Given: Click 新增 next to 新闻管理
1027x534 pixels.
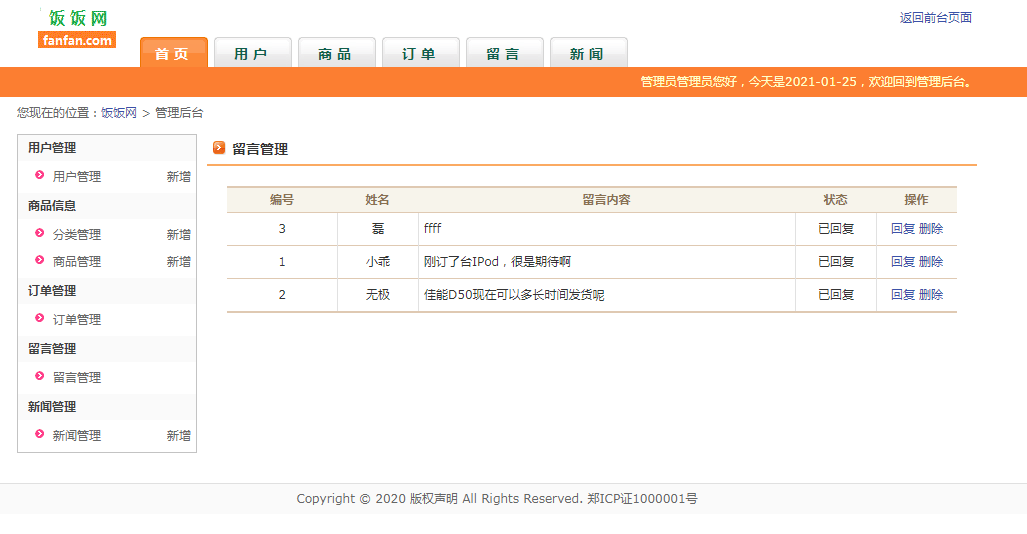Looking at the screenshot, I should [x=178, y=436].
